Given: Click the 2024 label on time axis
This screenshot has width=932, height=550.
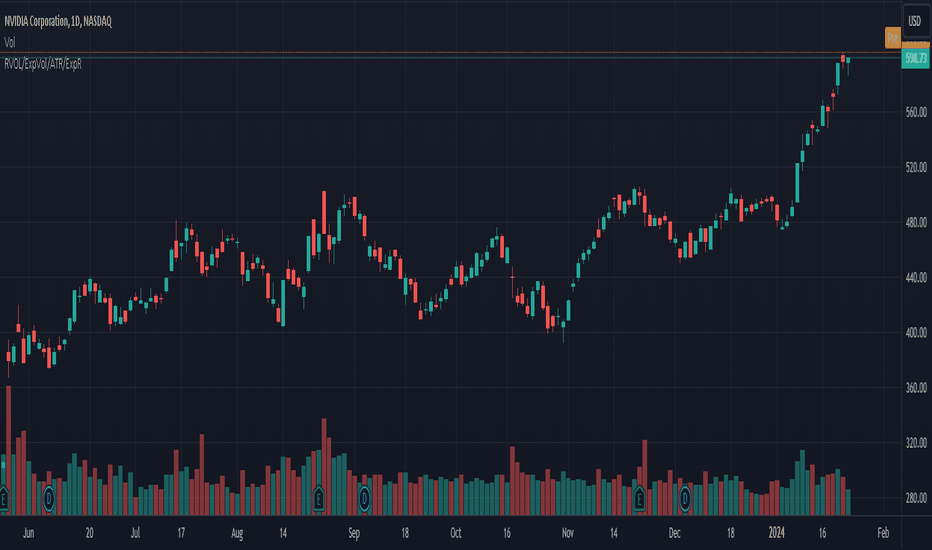Looking at the screenshot, I should coord(776,533).
